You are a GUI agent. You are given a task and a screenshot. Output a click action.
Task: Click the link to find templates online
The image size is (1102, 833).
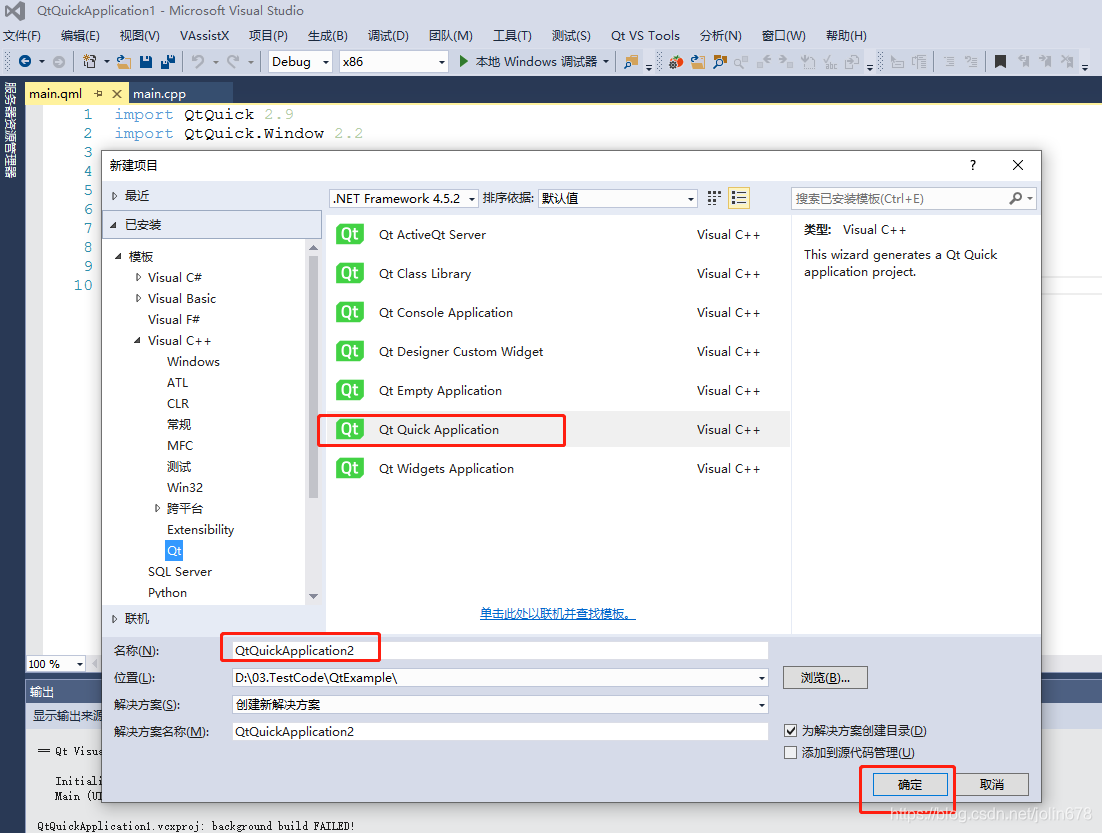(x=557, y=614)
